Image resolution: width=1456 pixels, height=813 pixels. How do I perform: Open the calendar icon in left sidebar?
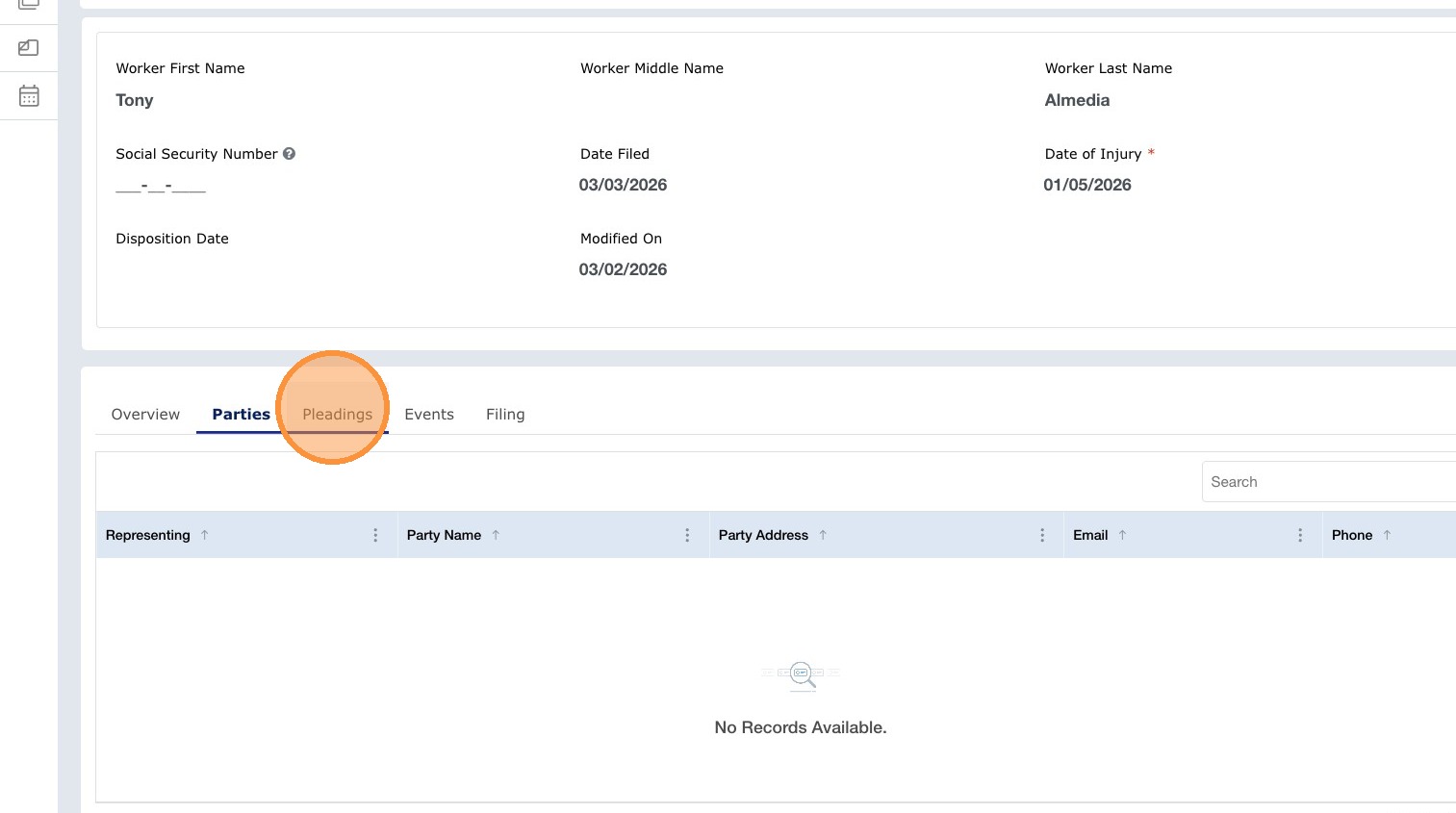pos(29,96)
